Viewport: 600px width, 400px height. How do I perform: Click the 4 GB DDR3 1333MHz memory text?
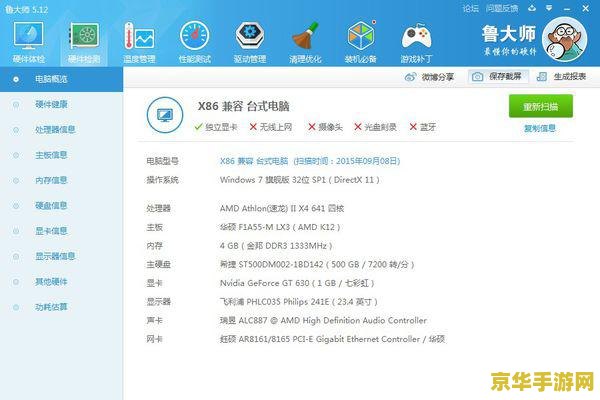[x=276, y=246]
